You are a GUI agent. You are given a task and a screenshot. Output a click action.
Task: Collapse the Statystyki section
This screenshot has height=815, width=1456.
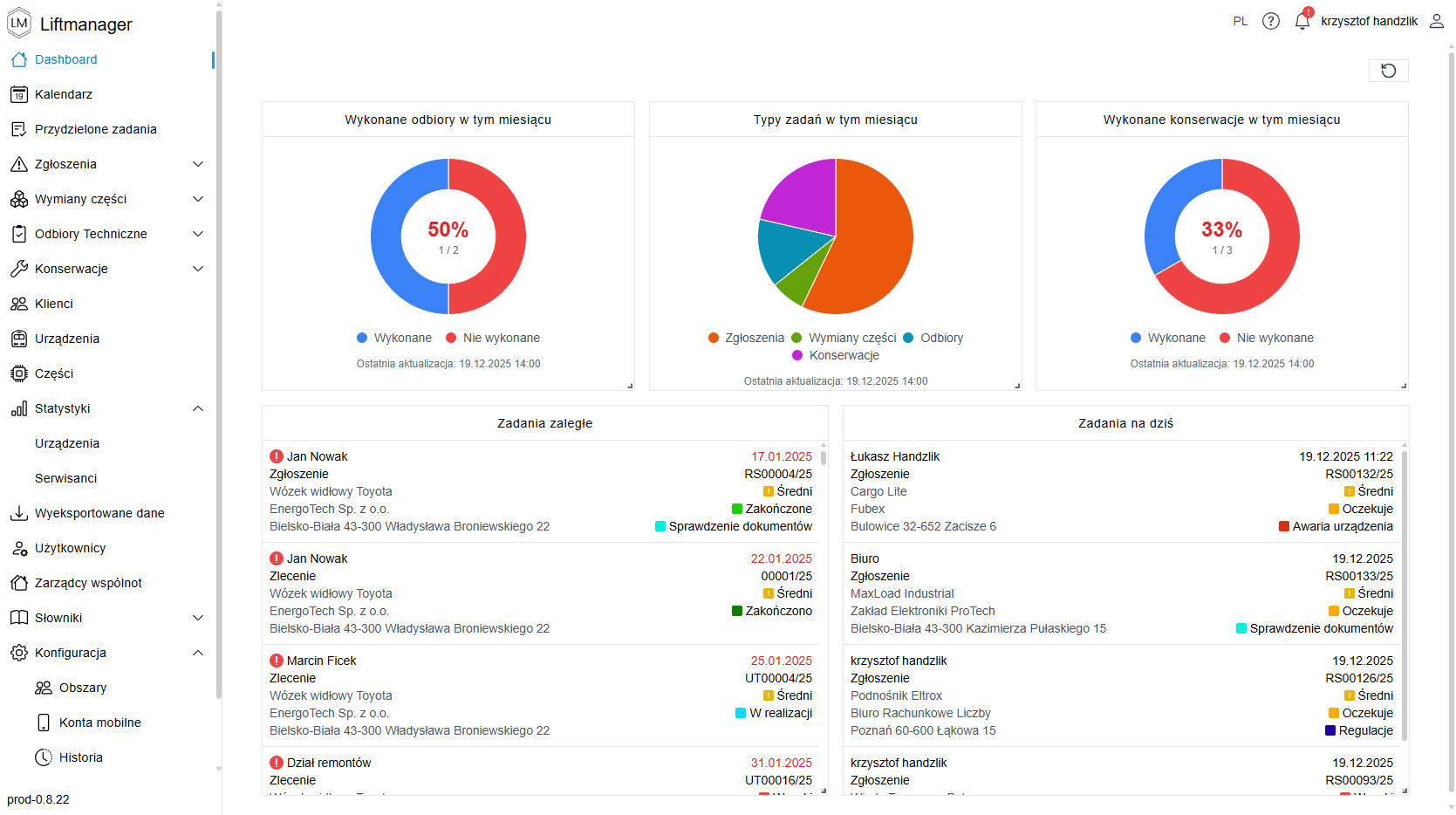click(x=198, y=408)
